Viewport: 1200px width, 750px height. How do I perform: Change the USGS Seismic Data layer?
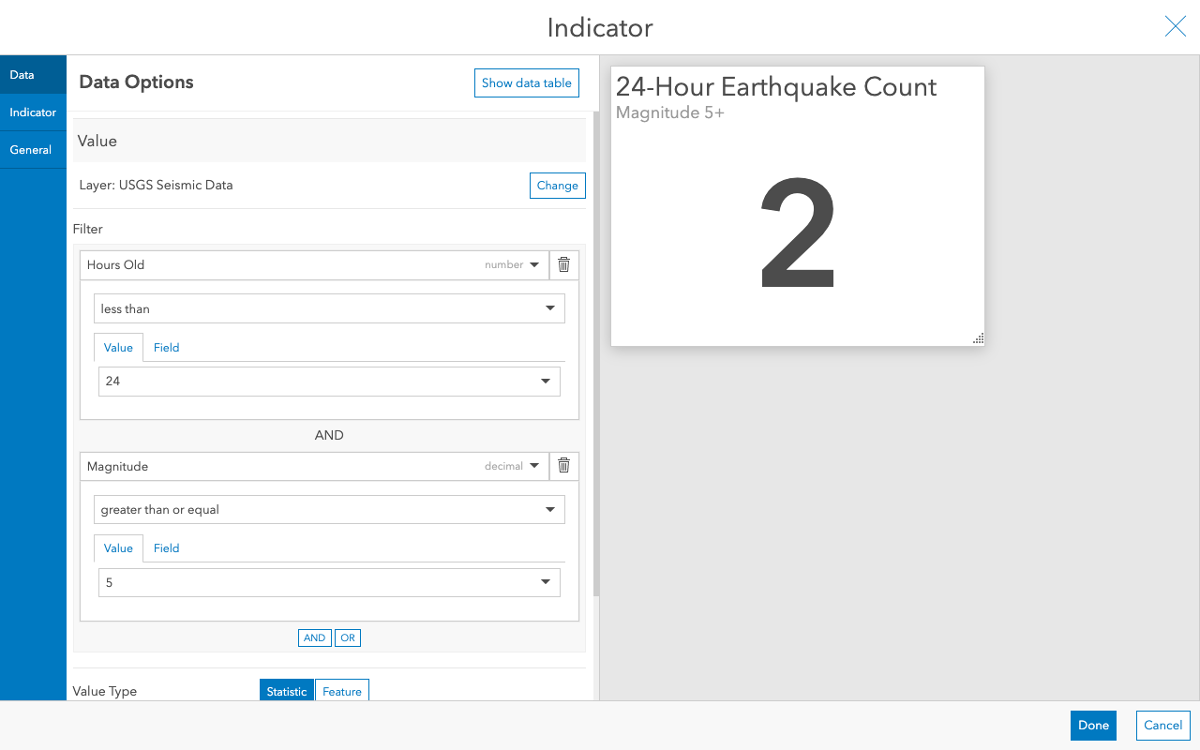point(557,185)
